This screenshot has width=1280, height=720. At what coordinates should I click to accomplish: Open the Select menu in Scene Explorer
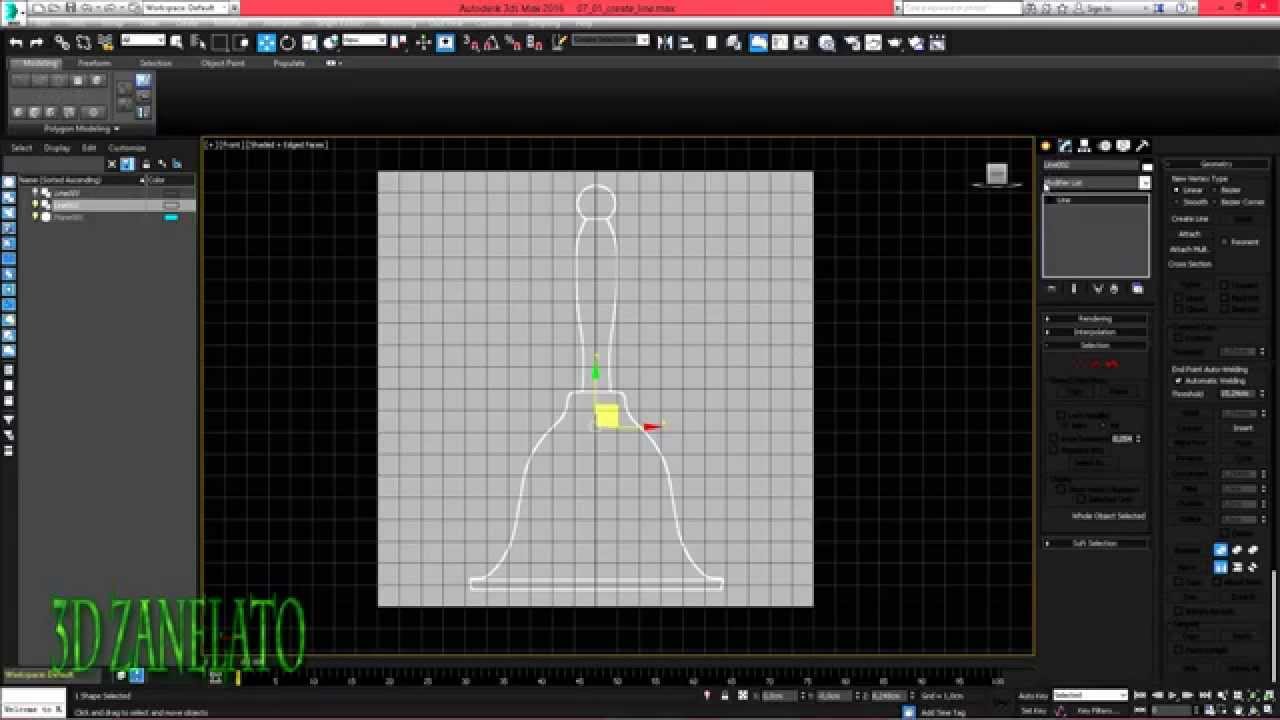coord(22,148)
